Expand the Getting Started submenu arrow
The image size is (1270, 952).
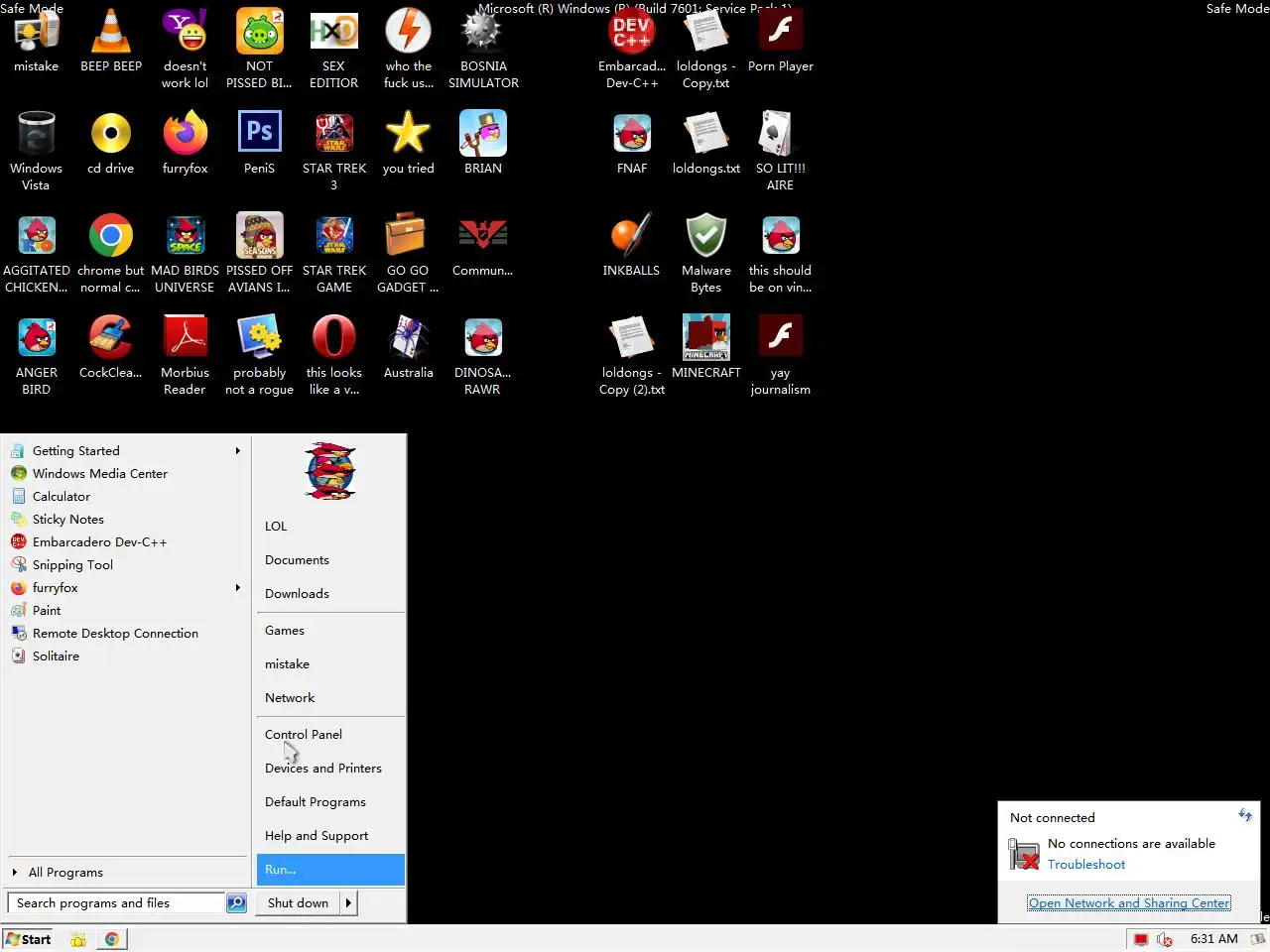coord(237,450)
